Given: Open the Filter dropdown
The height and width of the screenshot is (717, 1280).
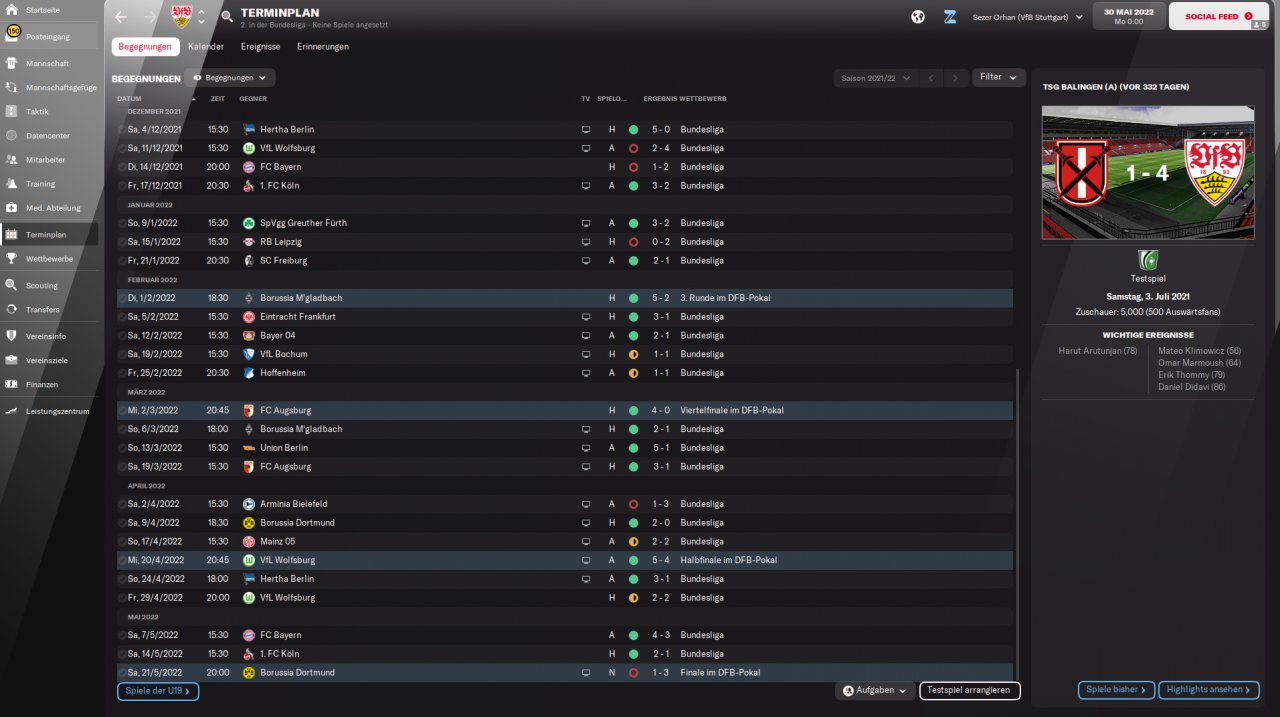Looking at the screenshot, I should point(998,77).
